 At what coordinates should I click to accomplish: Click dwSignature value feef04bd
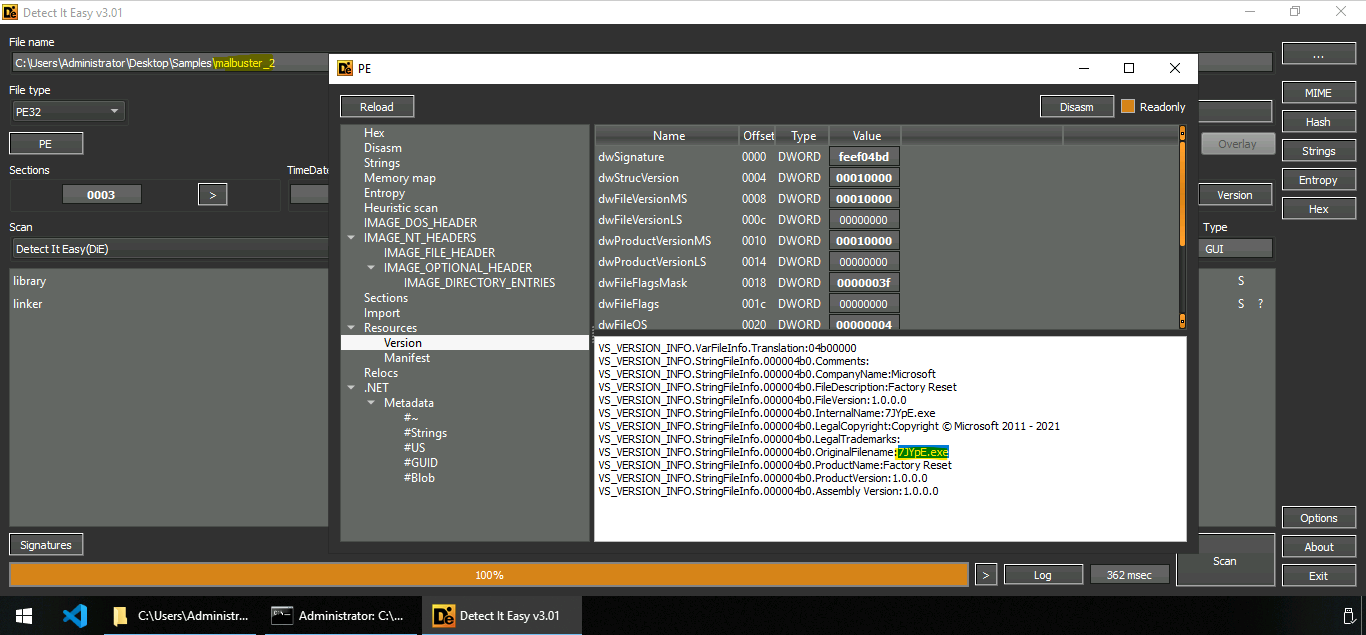click(864, 157)
